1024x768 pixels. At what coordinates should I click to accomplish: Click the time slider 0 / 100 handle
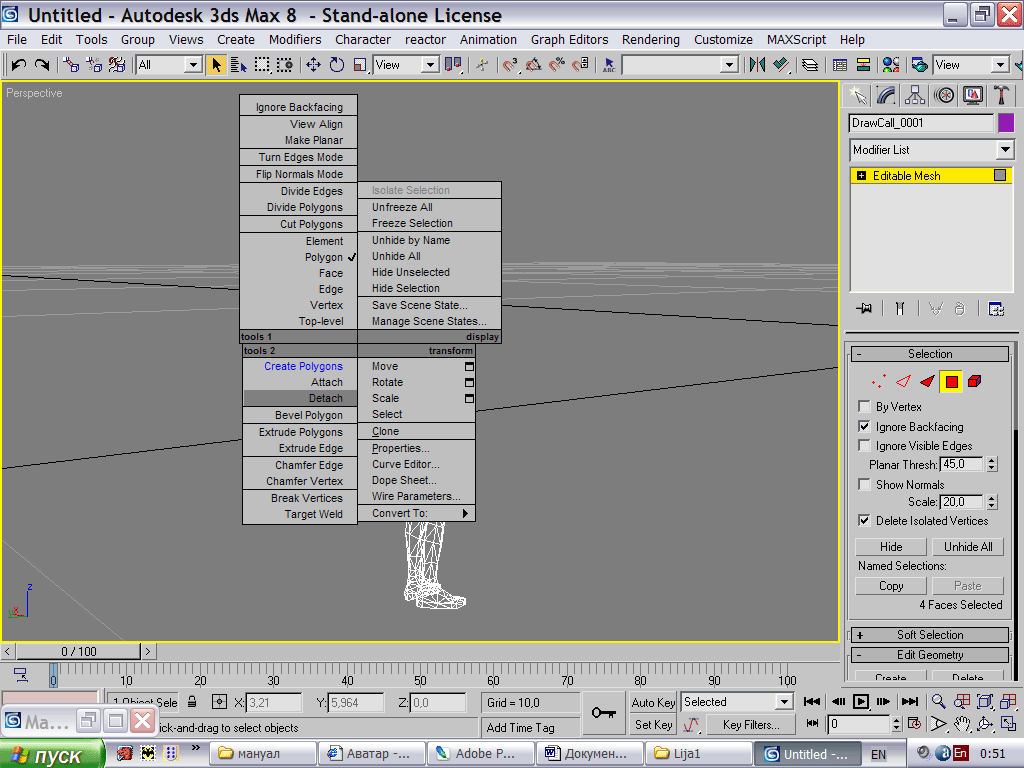pyautogui.click(x=78, y=651)
